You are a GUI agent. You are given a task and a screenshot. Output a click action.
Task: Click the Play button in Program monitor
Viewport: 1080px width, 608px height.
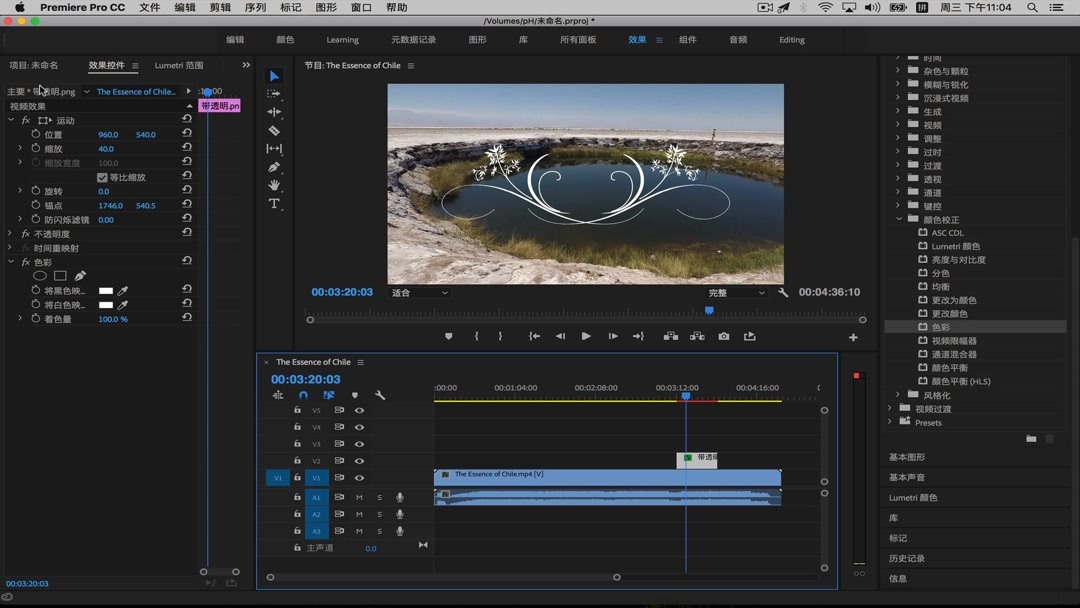[586, 337]
